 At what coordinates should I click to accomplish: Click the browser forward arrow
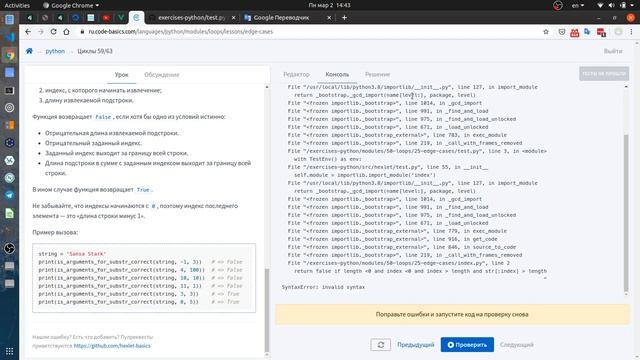40,31
